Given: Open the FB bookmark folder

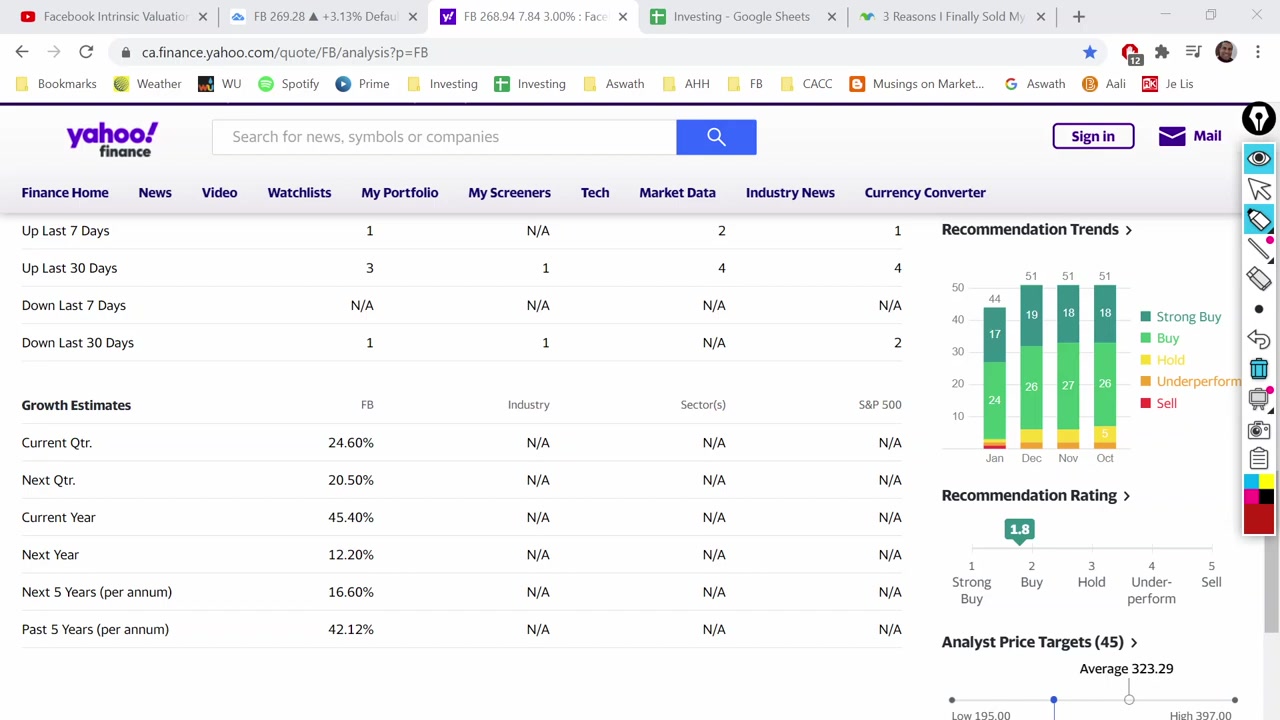Looking at the screenshot, I should [744, 84].
